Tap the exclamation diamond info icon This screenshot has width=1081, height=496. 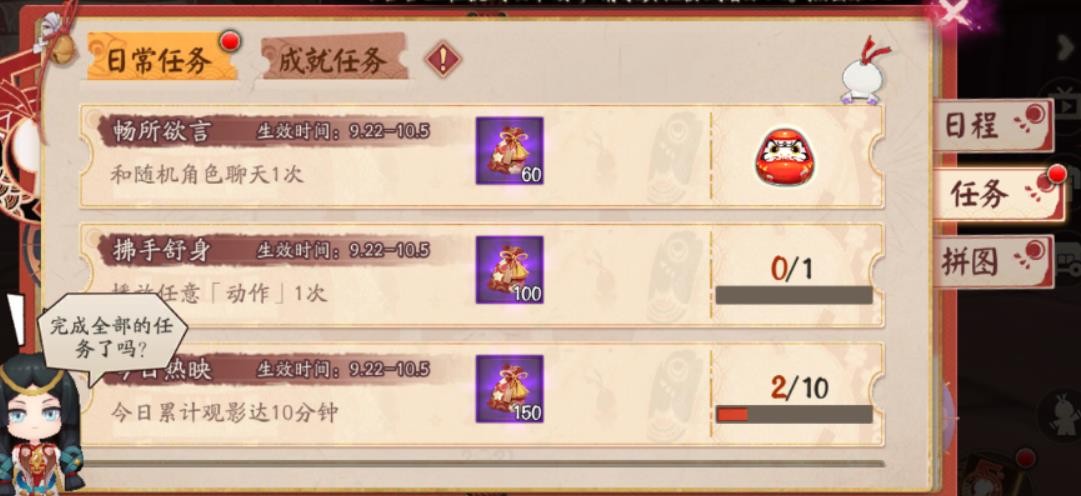442,59
